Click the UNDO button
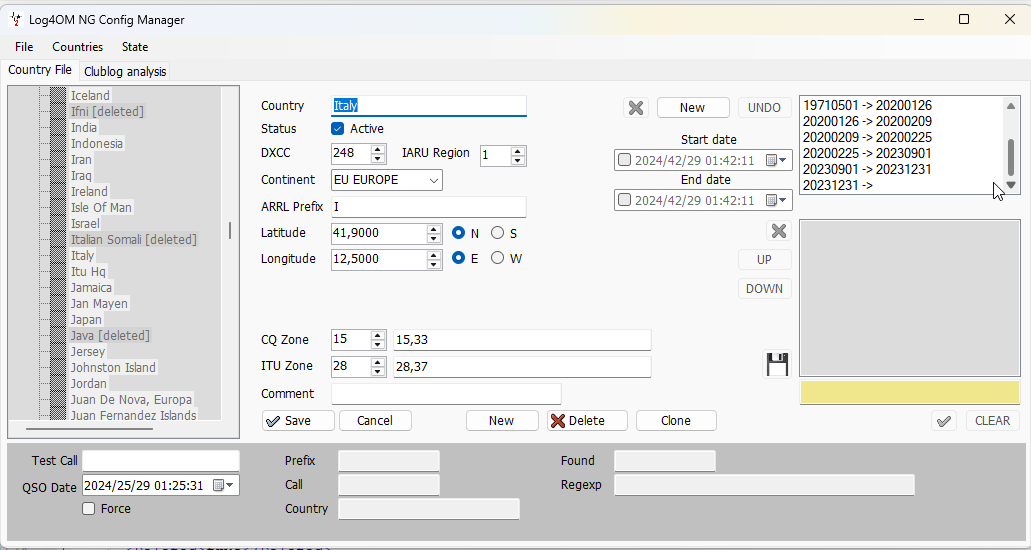The image size is (1031, 550). (x=764, y=107)
